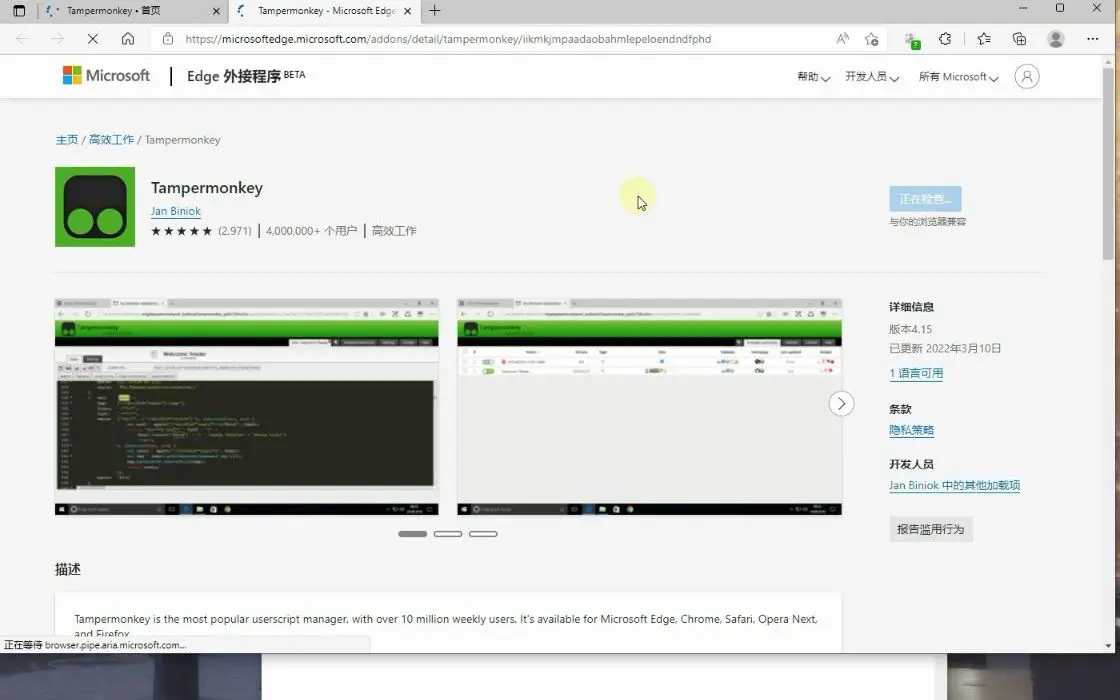Screen dimensions: 1120x700
Task: Go to the browser home page
Action: (128, 39)
